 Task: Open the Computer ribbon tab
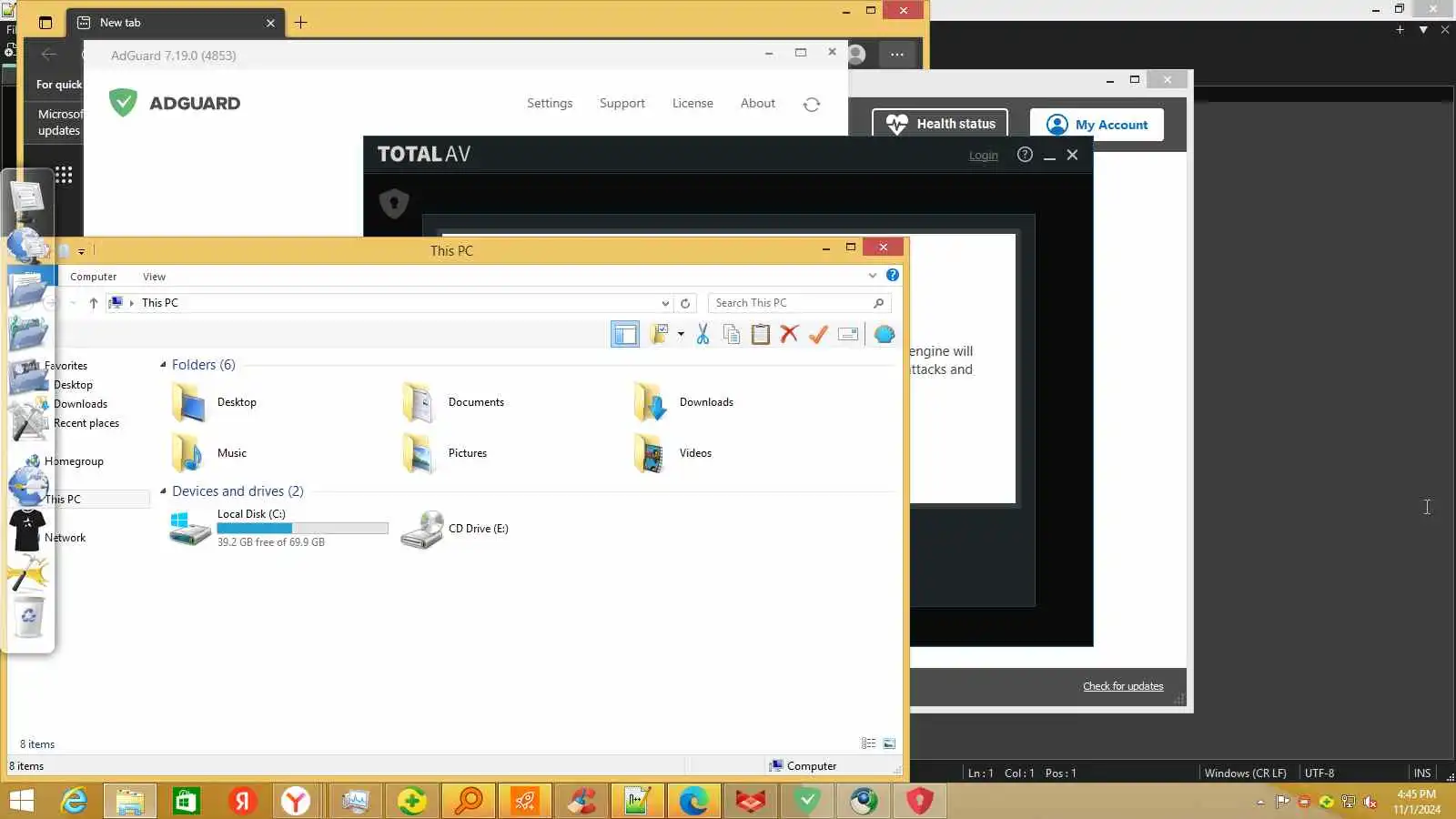coord(94,277)
